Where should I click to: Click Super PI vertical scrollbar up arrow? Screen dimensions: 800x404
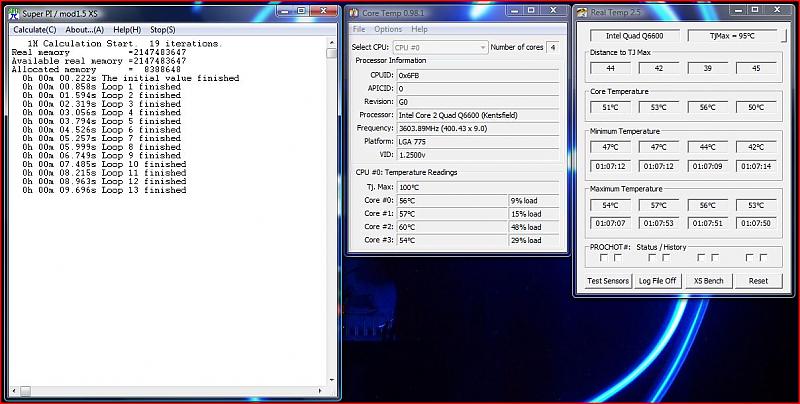[332, 43]
